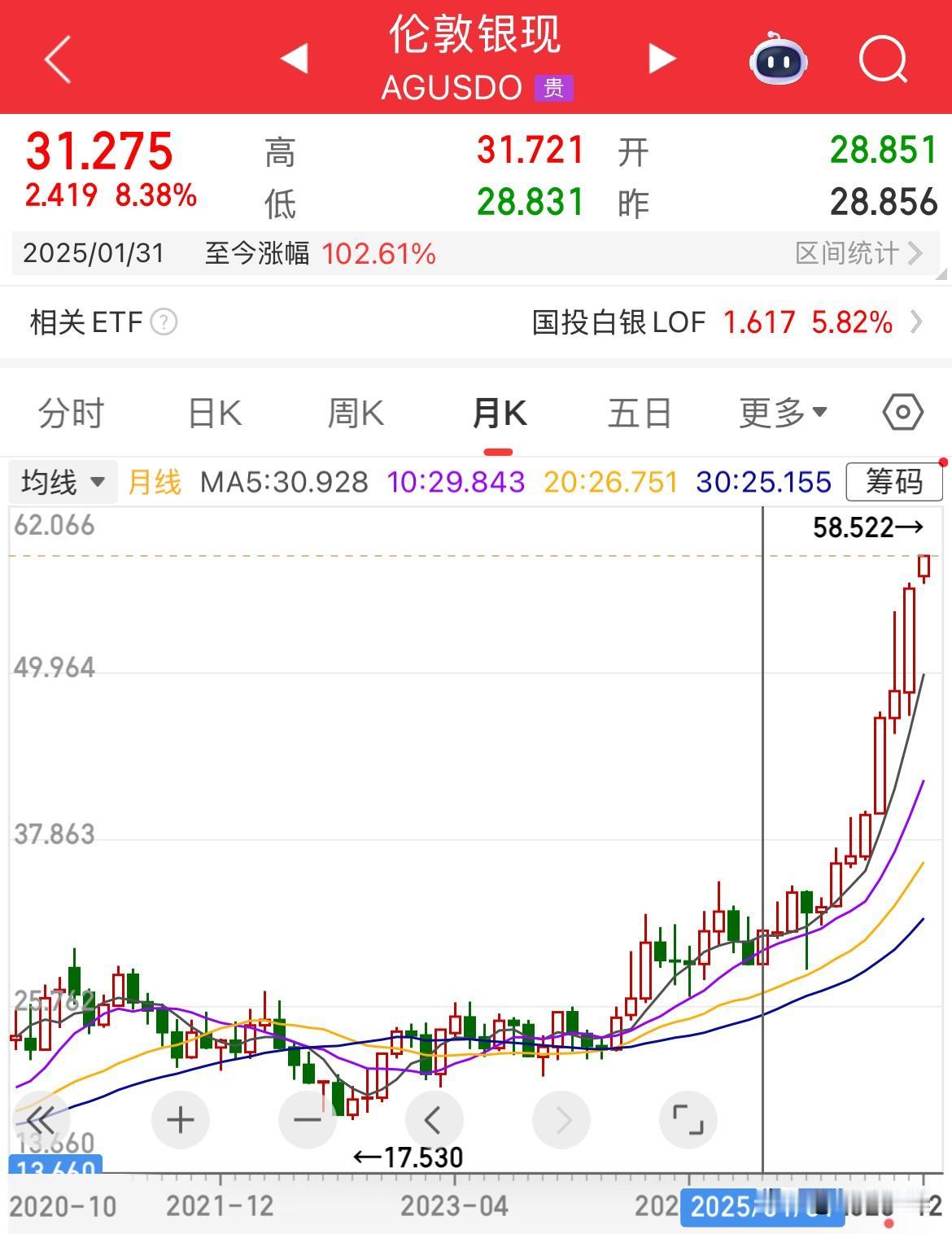Zoom out the chart with minus button
The height and width of the screenshot is (1234, 952).
click(308, 1120)
